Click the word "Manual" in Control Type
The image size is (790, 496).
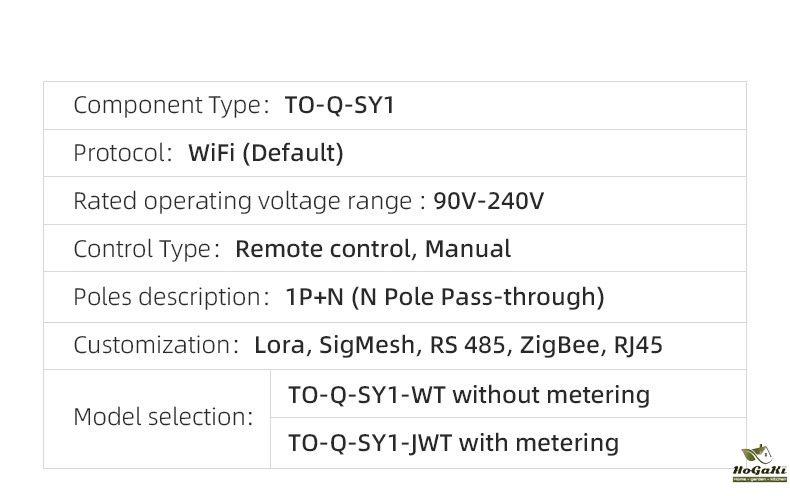pyautogui.click(x=468, y=249)
